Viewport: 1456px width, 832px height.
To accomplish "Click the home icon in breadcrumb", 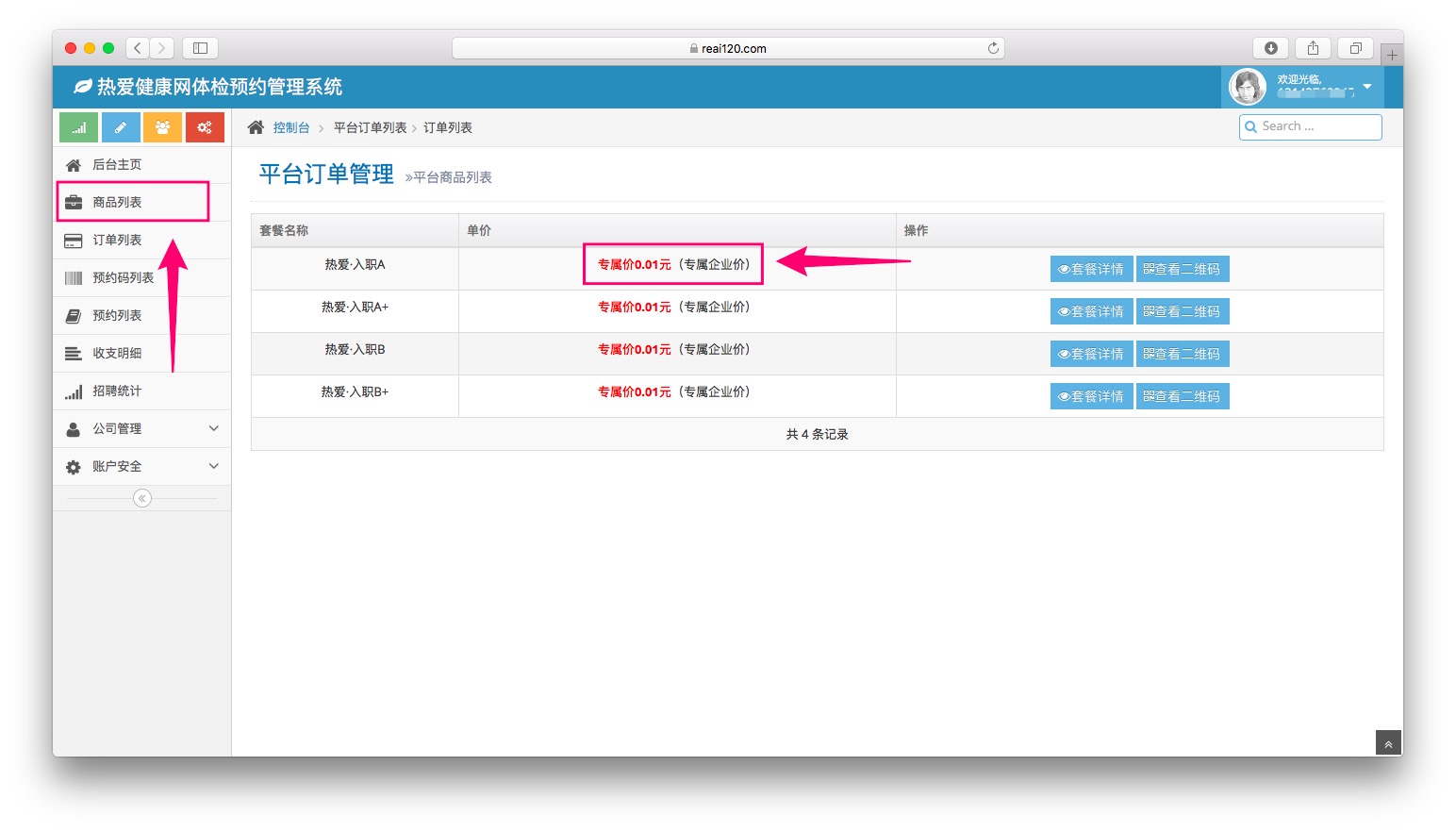I will point(256,127).
